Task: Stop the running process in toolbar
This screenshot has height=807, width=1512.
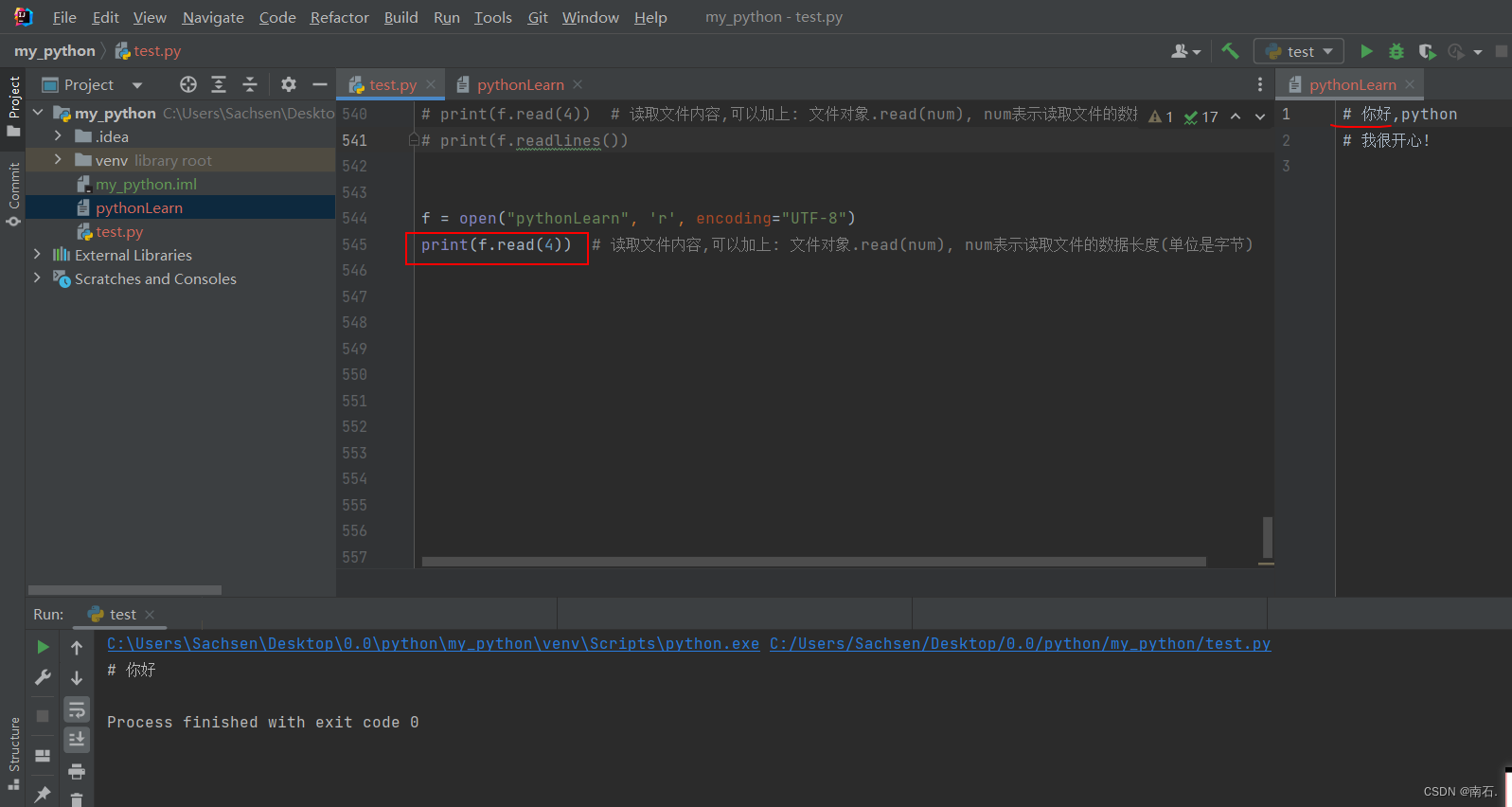Action: [x=1502, y=51]
